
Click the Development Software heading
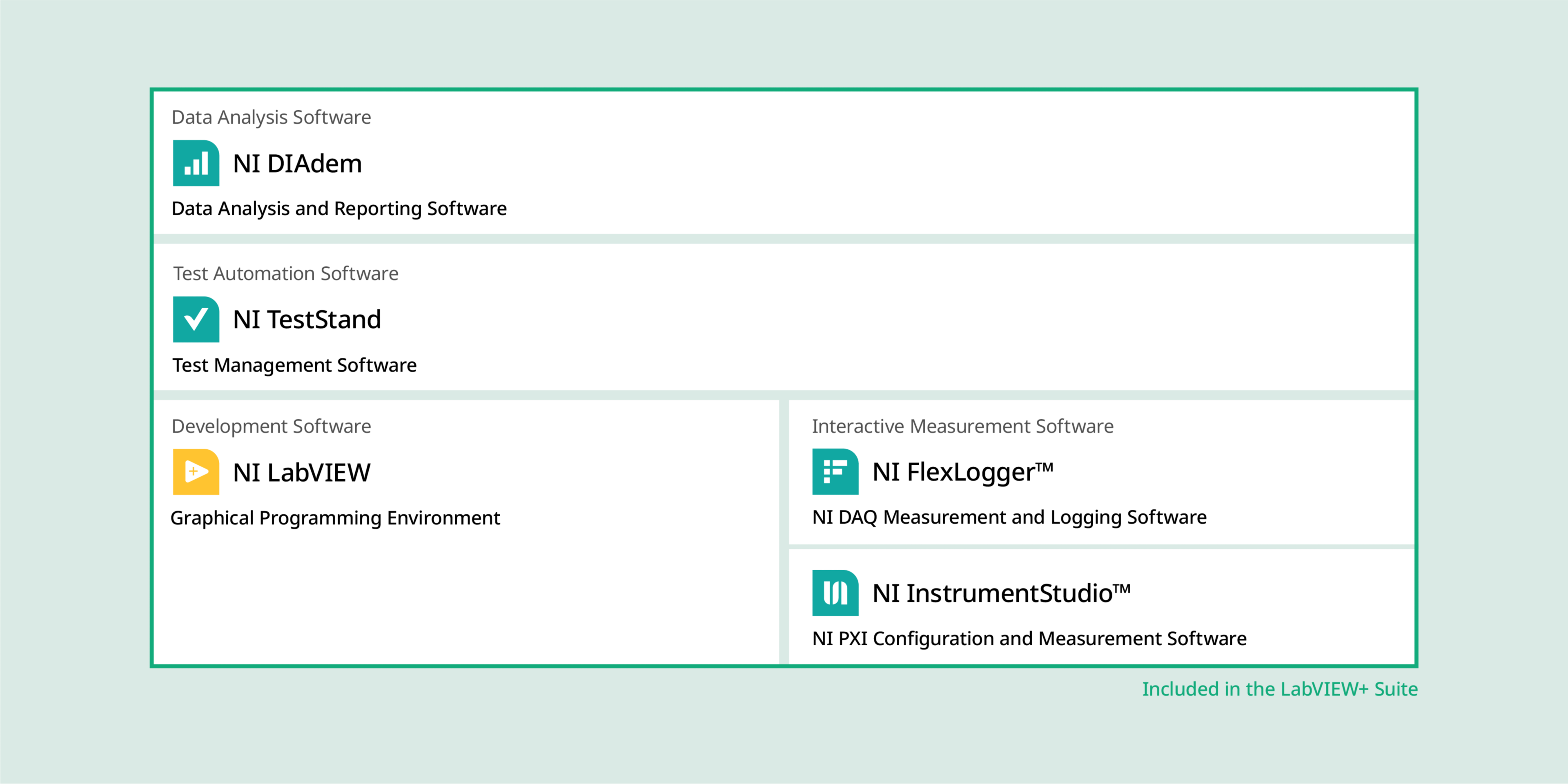point(272,426)
